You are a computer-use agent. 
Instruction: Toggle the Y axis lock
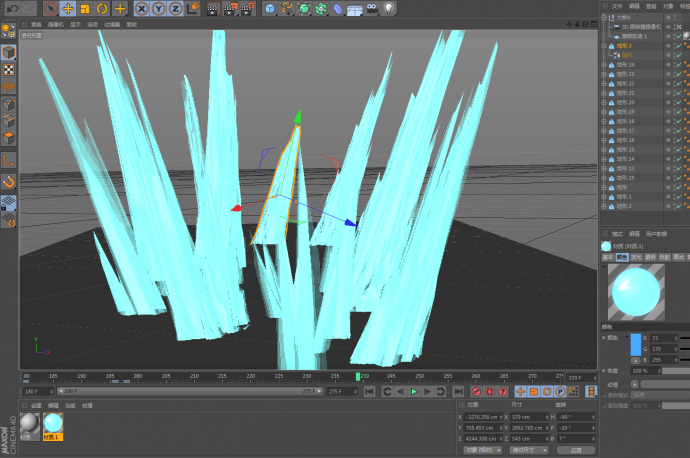158,8
